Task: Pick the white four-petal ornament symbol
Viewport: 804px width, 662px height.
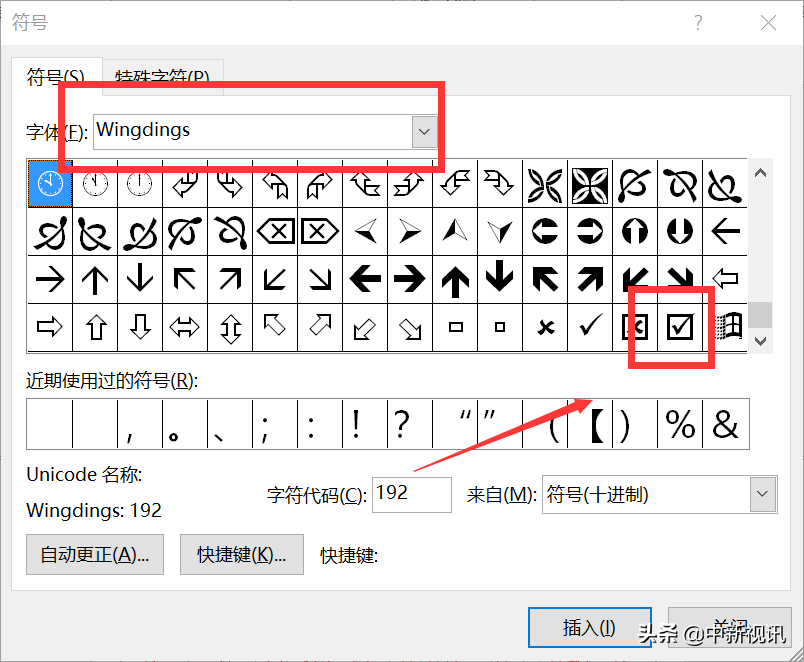Action: click(545, 184)
